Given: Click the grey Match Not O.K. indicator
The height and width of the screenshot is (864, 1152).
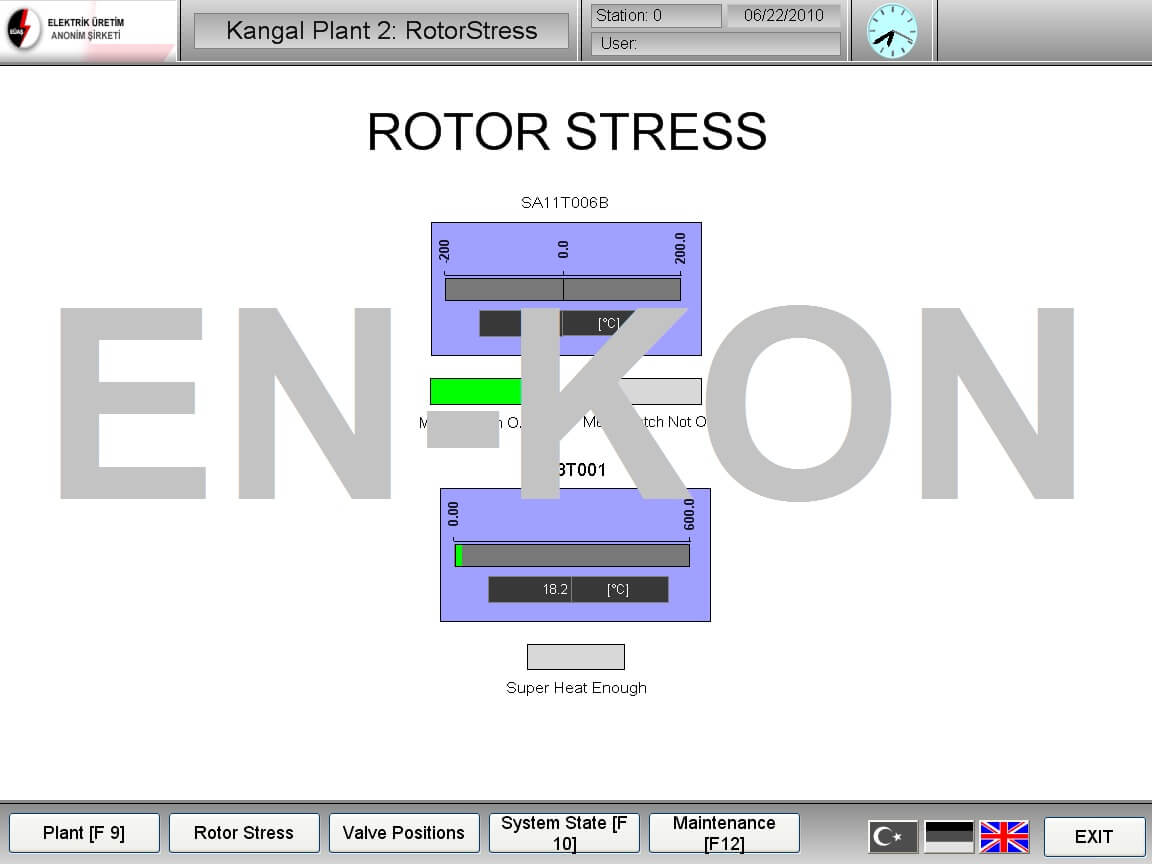Looking at the screenshot, I should [x=660, y=392].
